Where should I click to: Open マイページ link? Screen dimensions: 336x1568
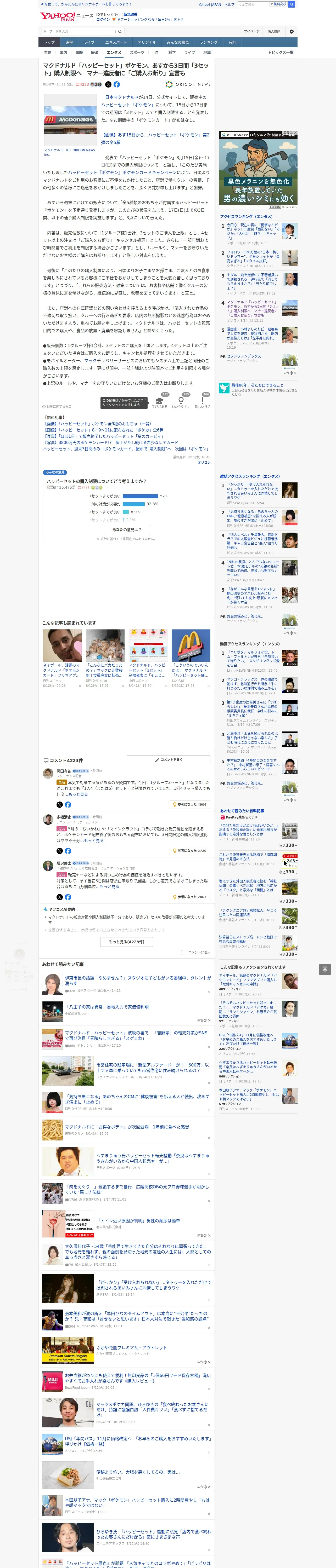point(251,31)
